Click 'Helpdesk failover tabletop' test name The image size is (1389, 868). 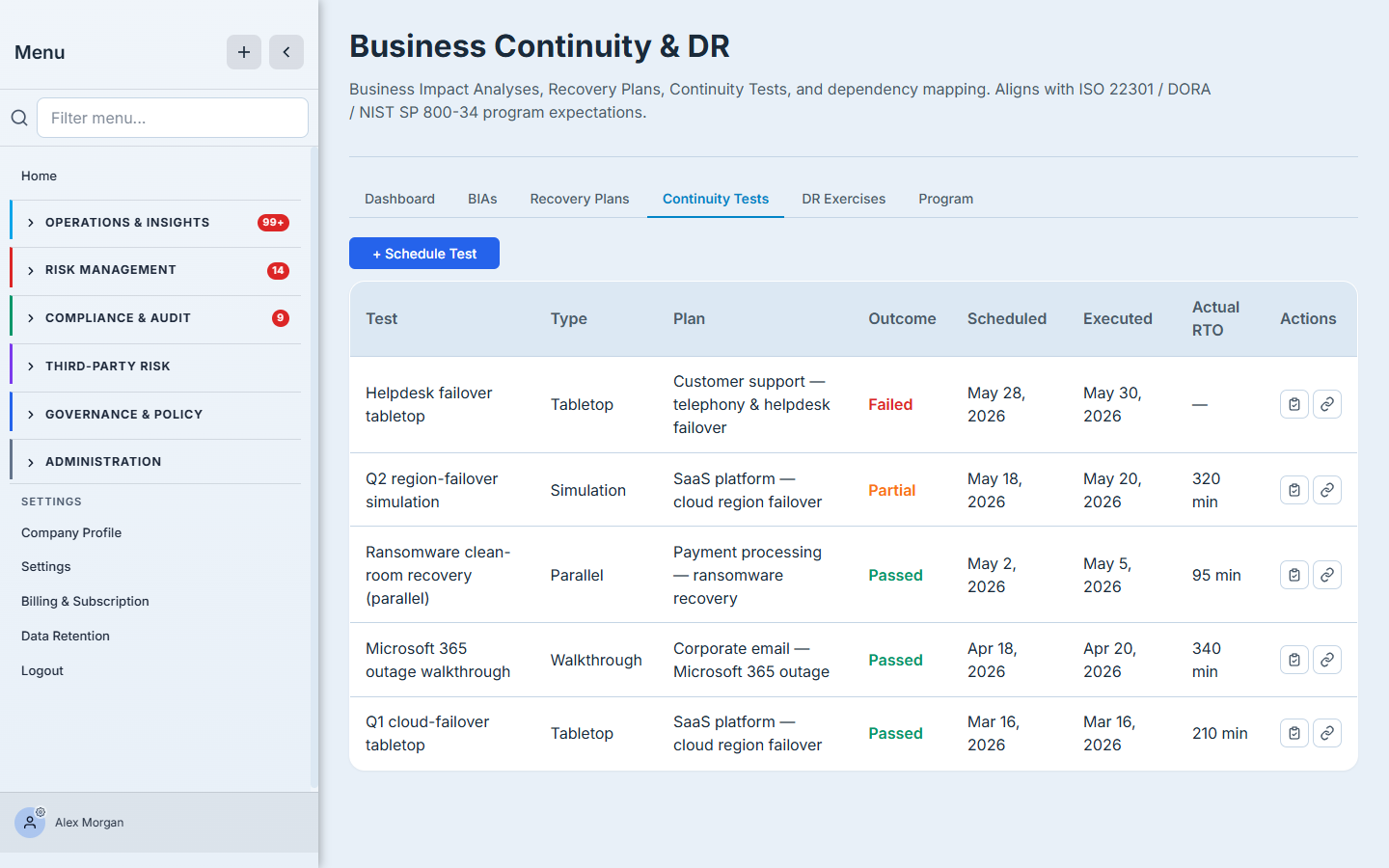pos(429,405)
